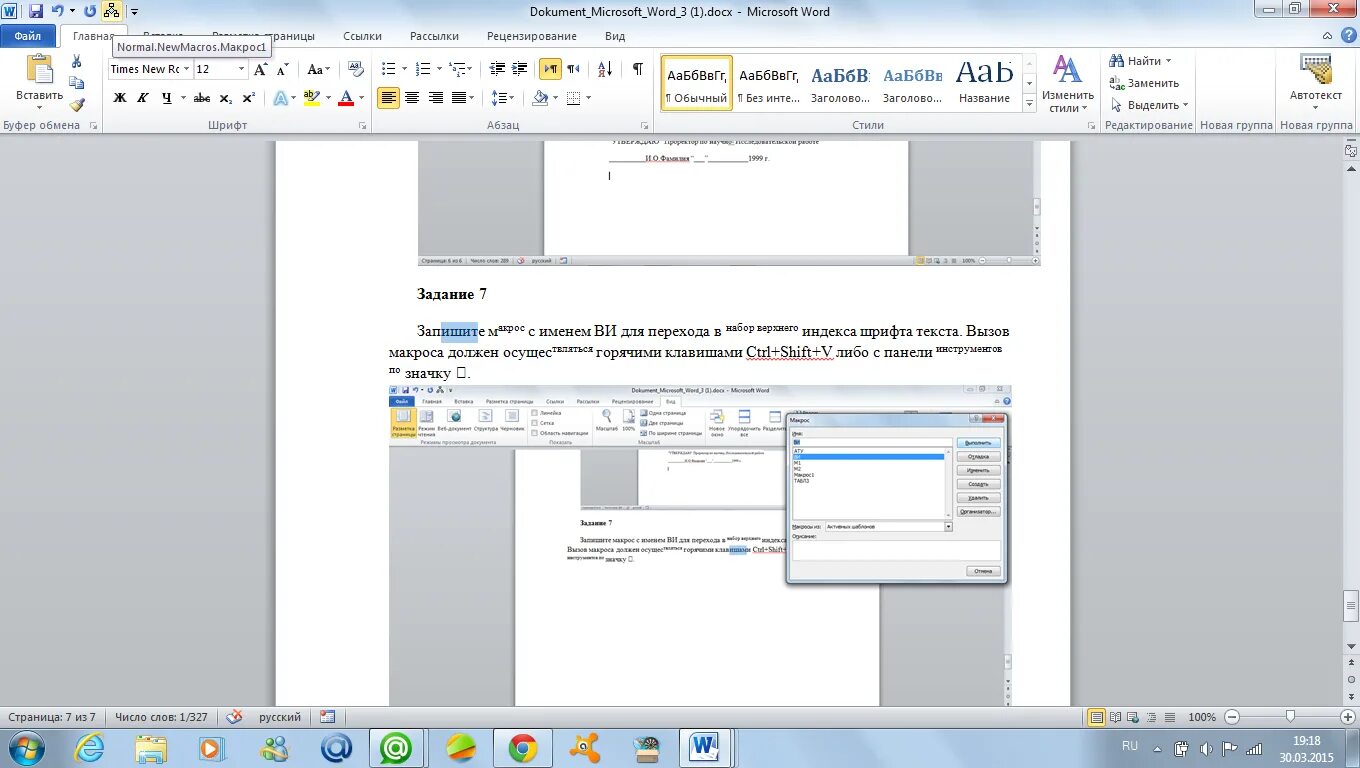Viewport: 1360px width, 768px height.
Task: Toggle underline Ч formatting
Action: point(167,98)
